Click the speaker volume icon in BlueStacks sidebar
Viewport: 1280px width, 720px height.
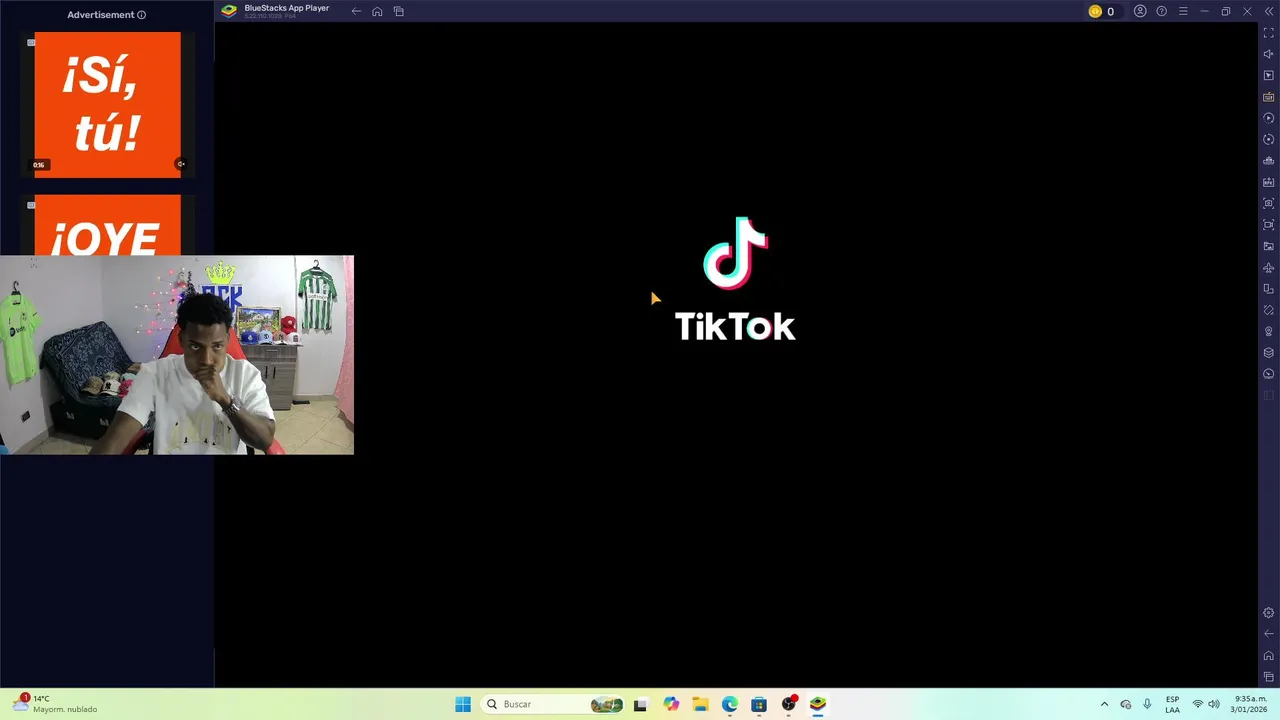pos(1269,54)
